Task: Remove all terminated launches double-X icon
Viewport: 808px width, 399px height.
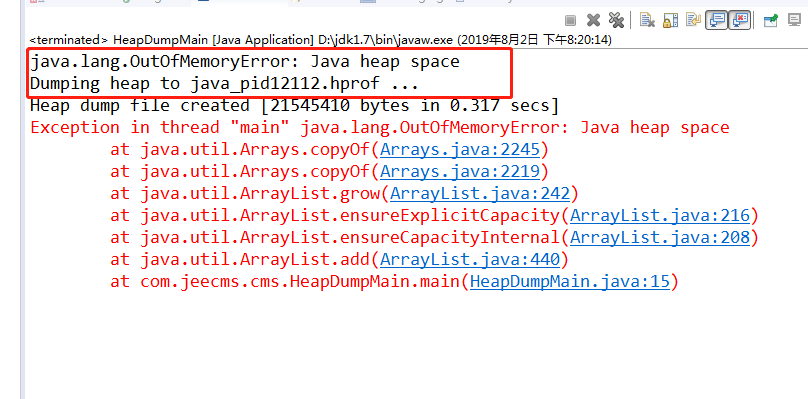Action: pos(616,20)
